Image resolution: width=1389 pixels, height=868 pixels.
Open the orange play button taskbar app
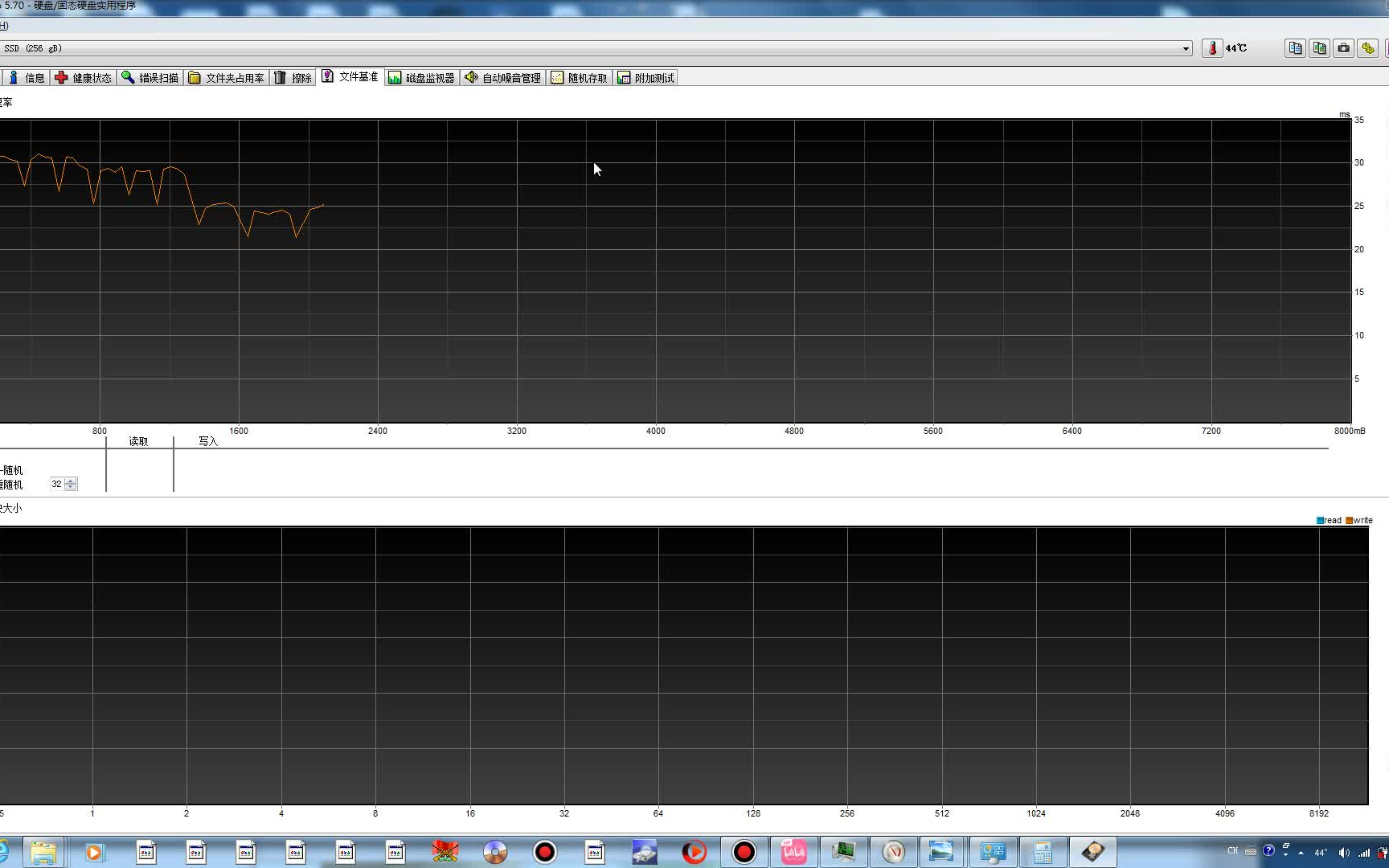[694, 852]
